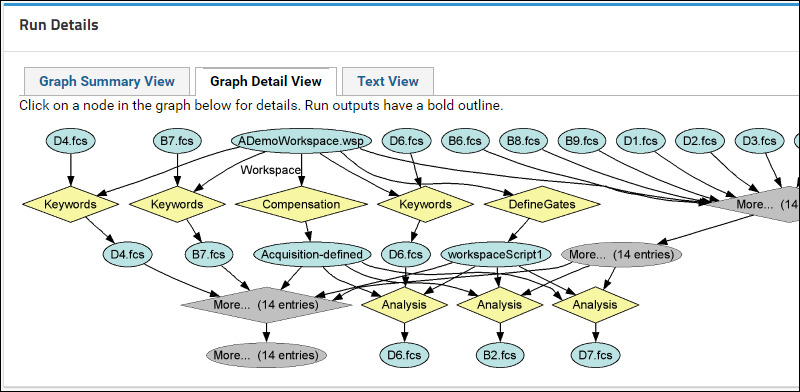Select the D1.fcs input node

tap(641, 141)
